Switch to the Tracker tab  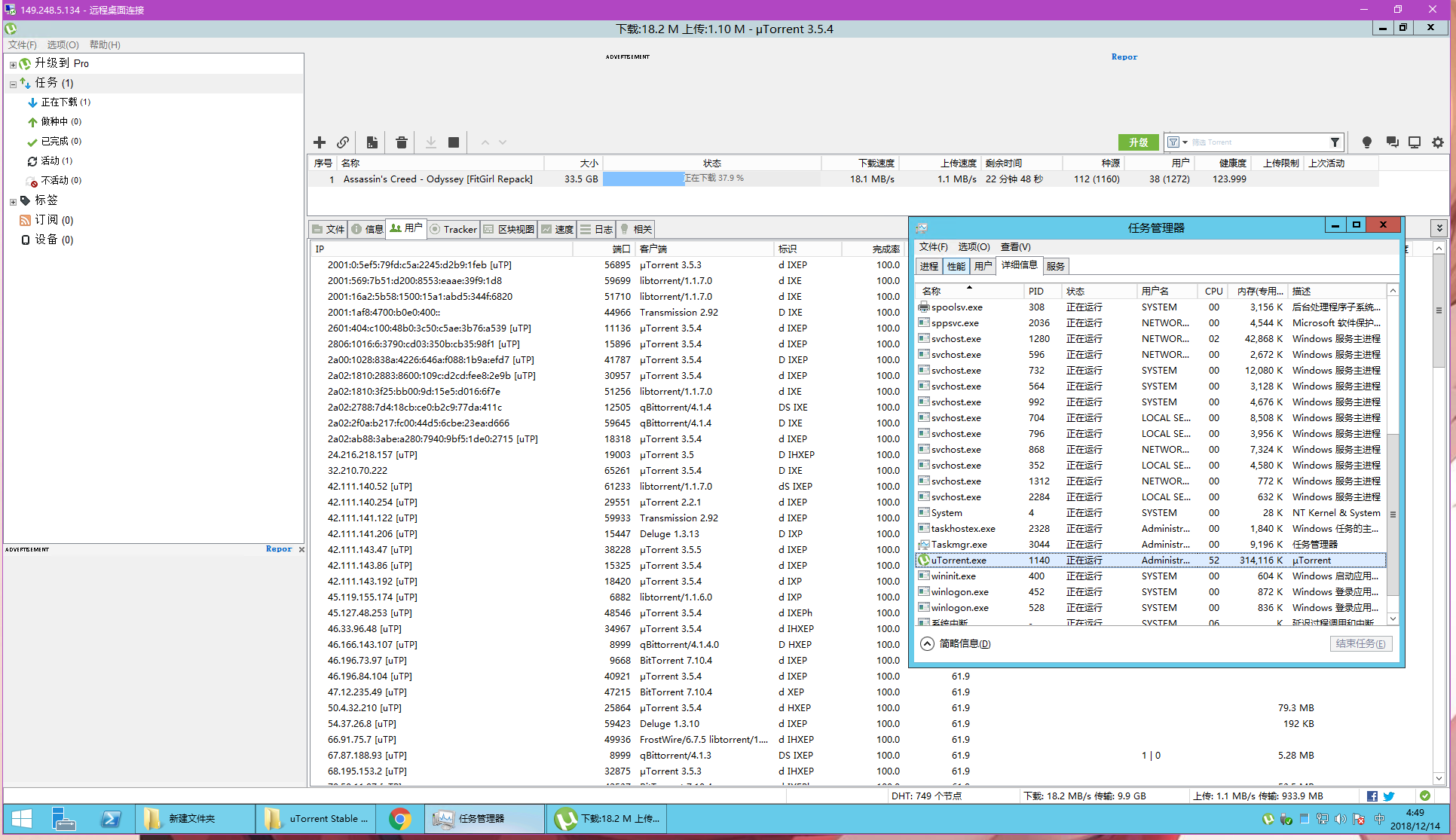(x=453, y=229)
